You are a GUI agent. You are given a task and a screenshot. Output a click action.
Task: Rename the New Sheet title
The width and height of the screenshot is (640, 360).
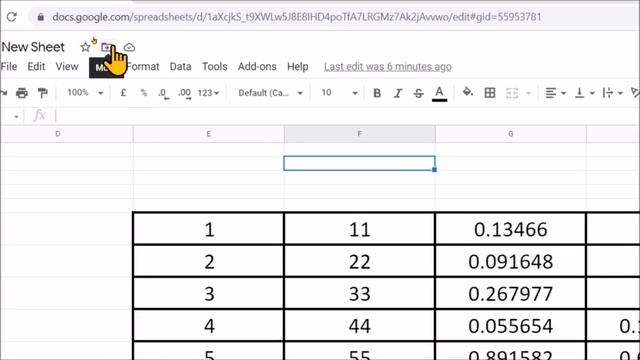pyautogui.click(x=33, y=47)
